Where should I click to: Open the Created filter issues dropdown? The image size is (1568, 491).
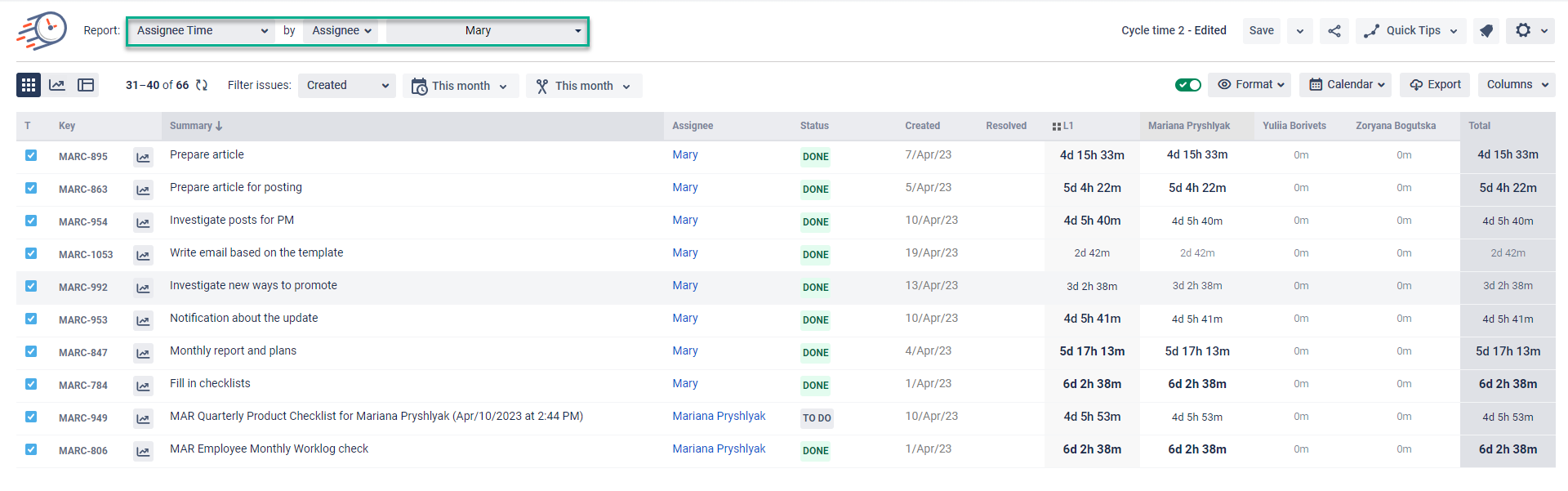tap(347, 85)
